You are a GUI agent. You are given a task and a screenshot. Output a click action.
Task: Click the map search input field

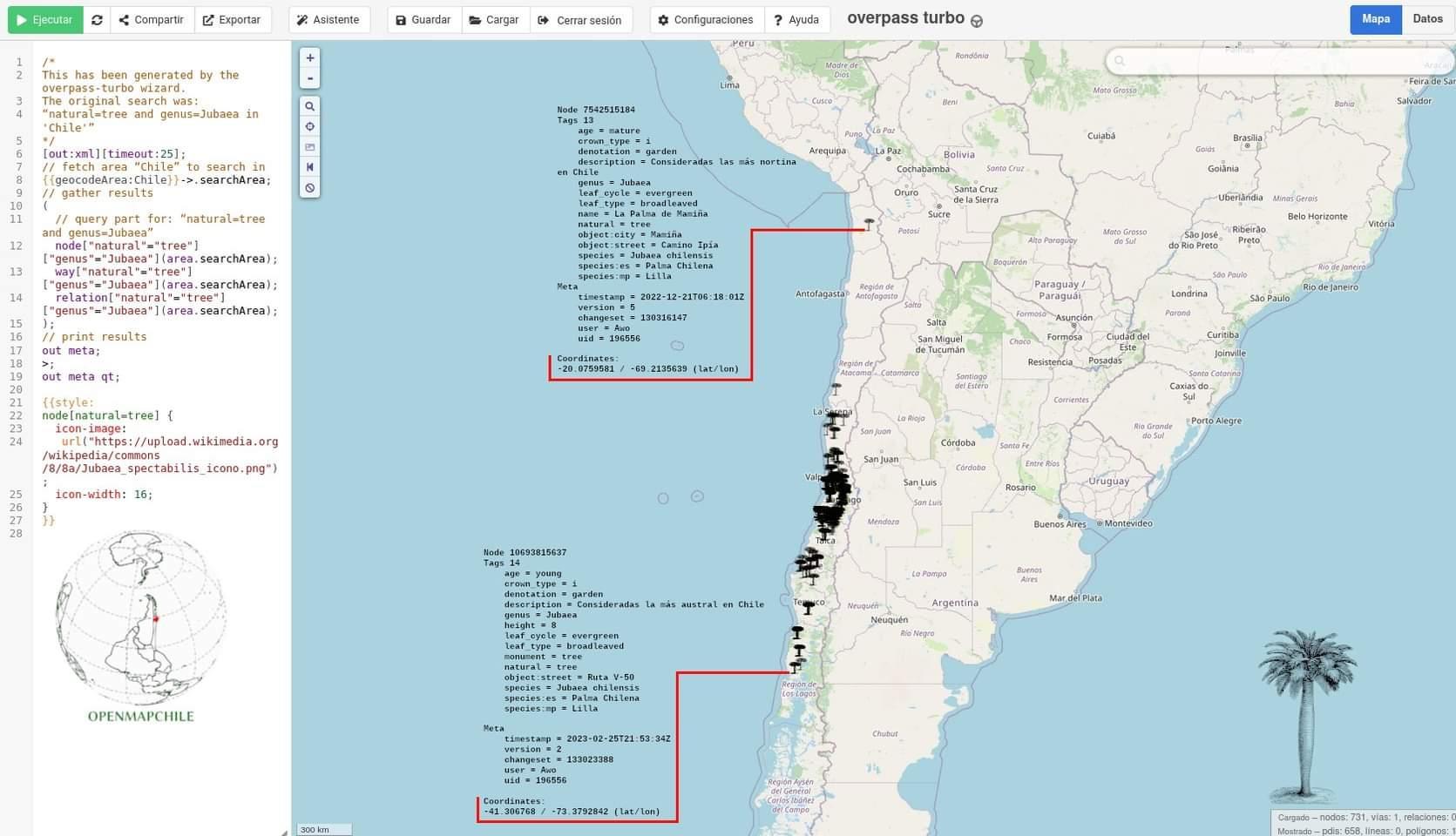click(1280, 61)
